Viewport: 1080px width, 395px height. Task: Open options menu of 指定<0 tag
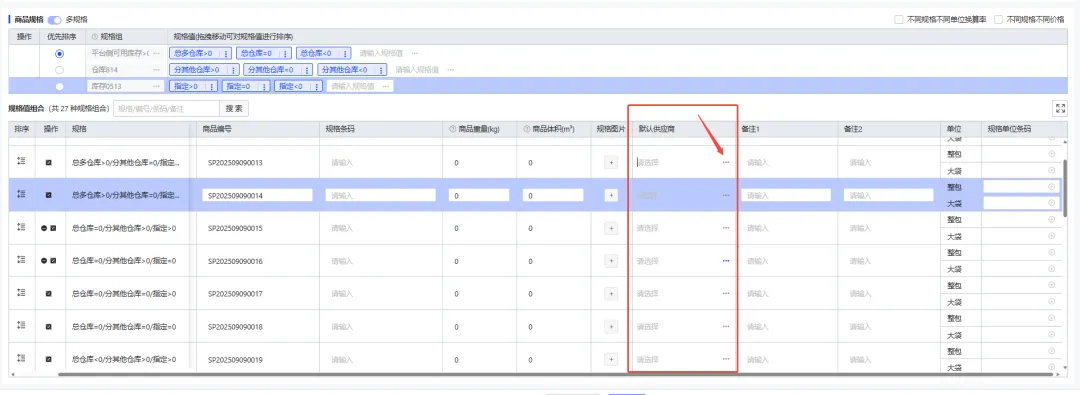[x=316, y=87]
